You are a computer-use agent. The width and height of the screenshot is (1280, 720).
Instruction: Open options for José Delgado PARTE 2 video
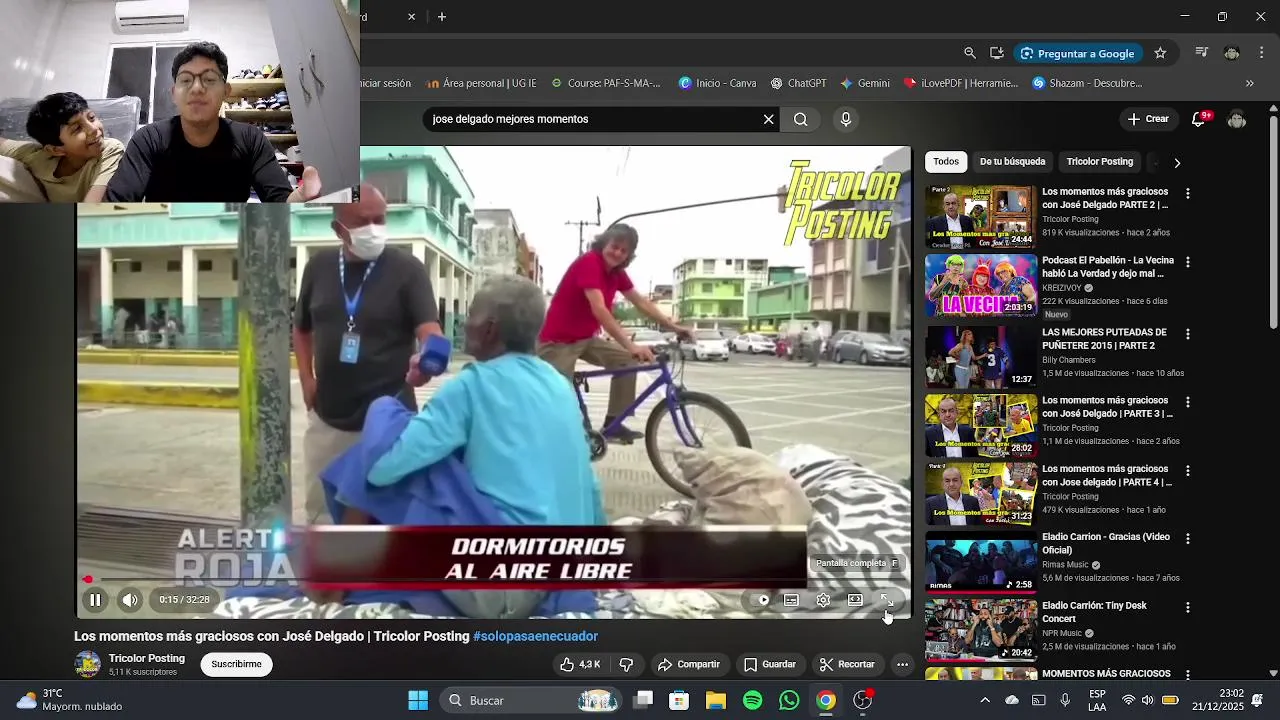tap(1188, 193)
